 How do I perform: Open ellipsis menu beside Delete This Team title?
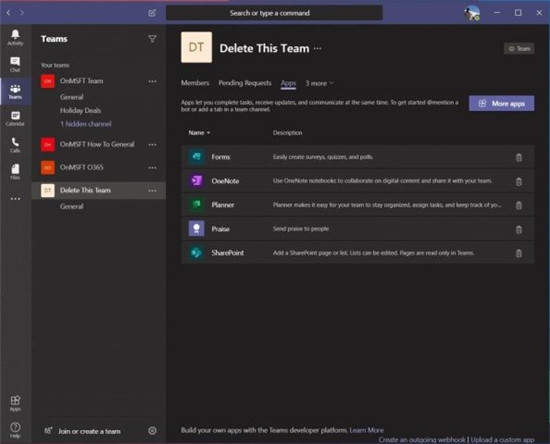(x=317, y=48)
